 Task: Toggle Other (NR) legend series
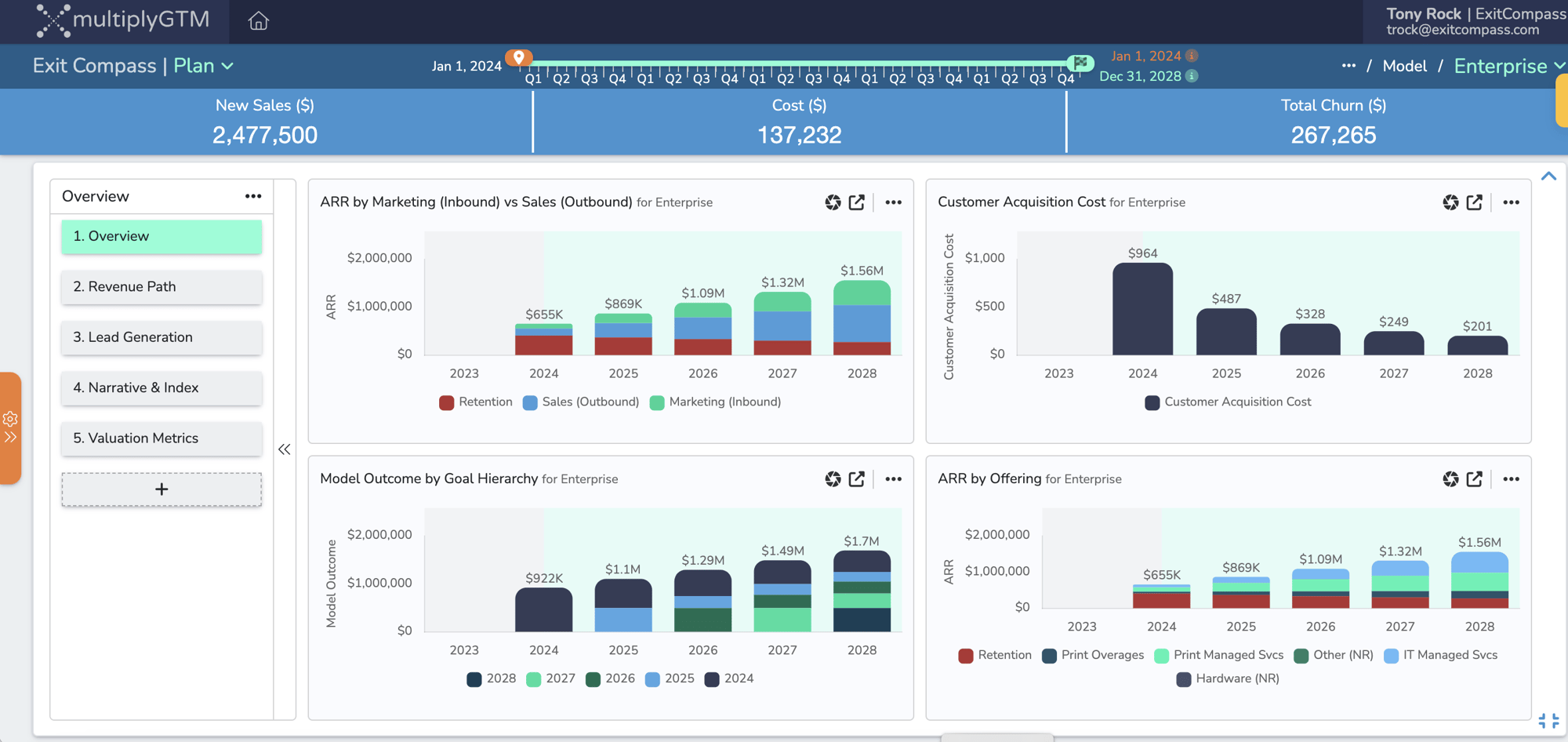1334,656
